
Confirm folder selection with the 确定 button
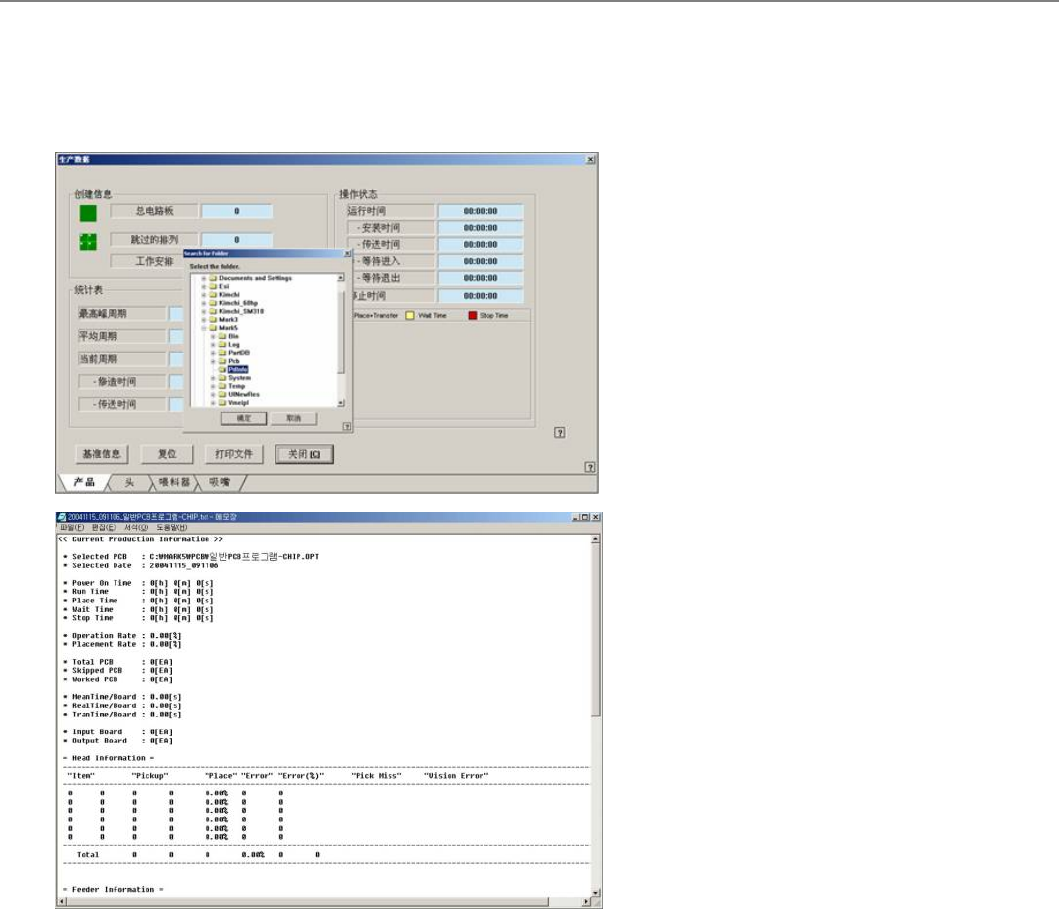[244, 419]
